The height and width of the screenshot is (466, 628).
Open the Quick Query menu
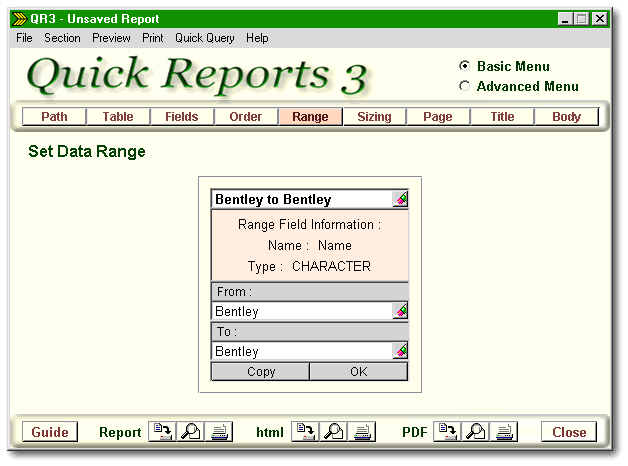(x=205, y=38)
